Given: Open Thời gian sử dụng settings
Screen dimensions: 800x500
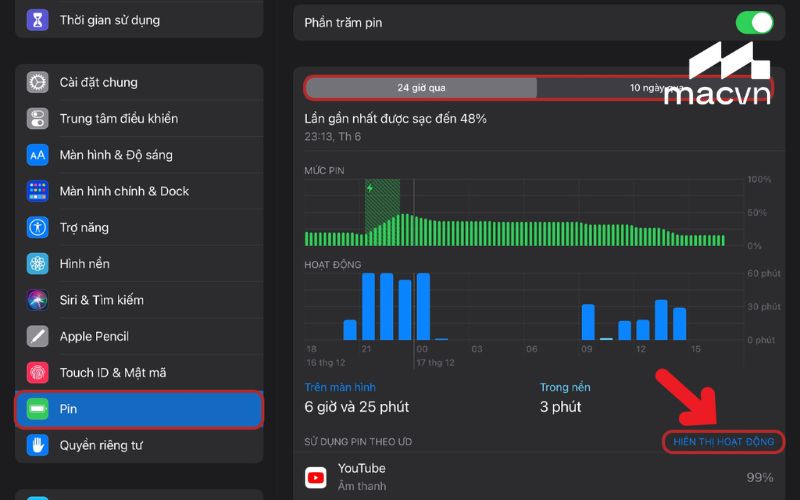Looking at the screenshot, I should 139,20.
